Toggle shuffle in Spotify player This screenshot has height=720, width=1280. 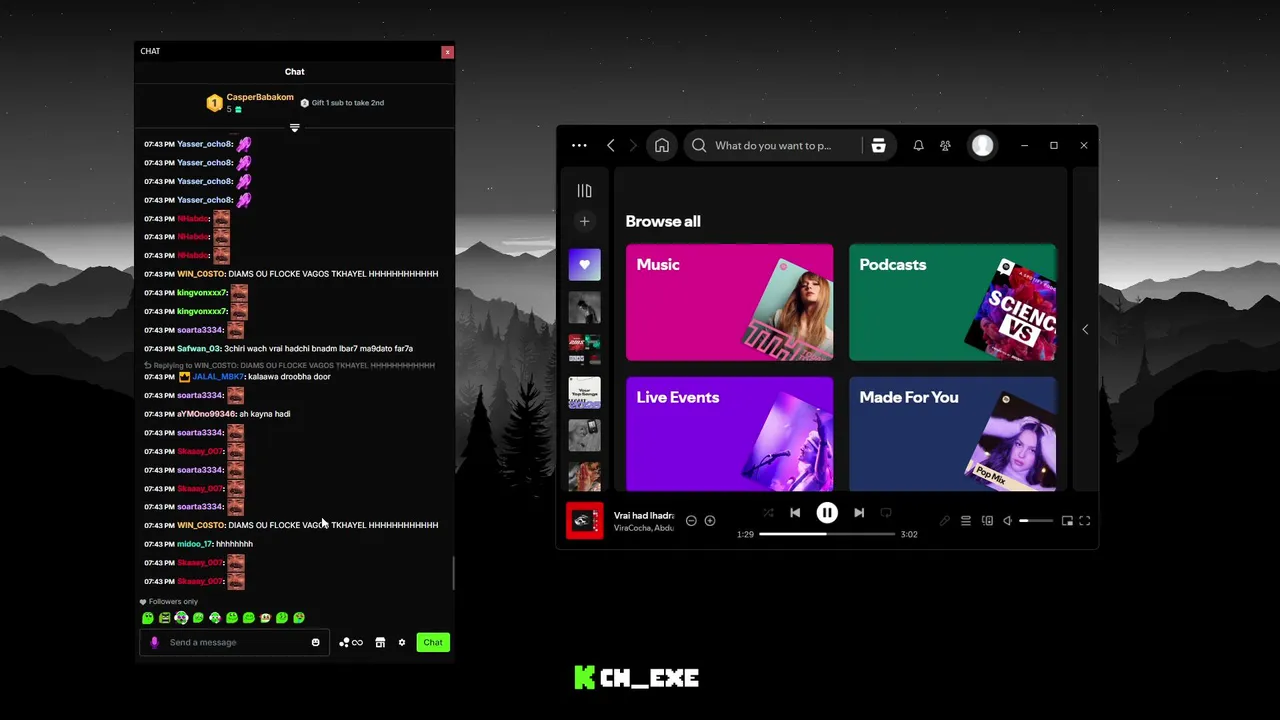(768, 513)
